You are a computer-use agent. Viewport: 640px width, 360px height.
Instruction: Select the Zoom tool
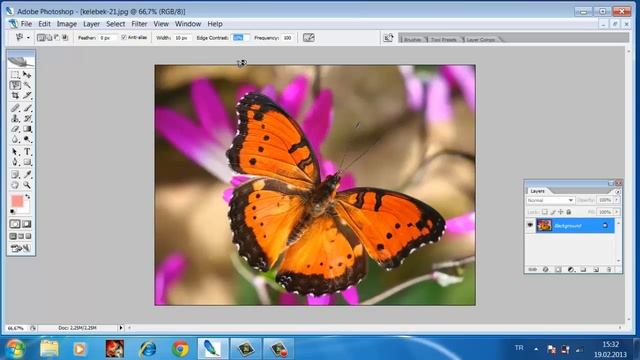click(27, 185)
